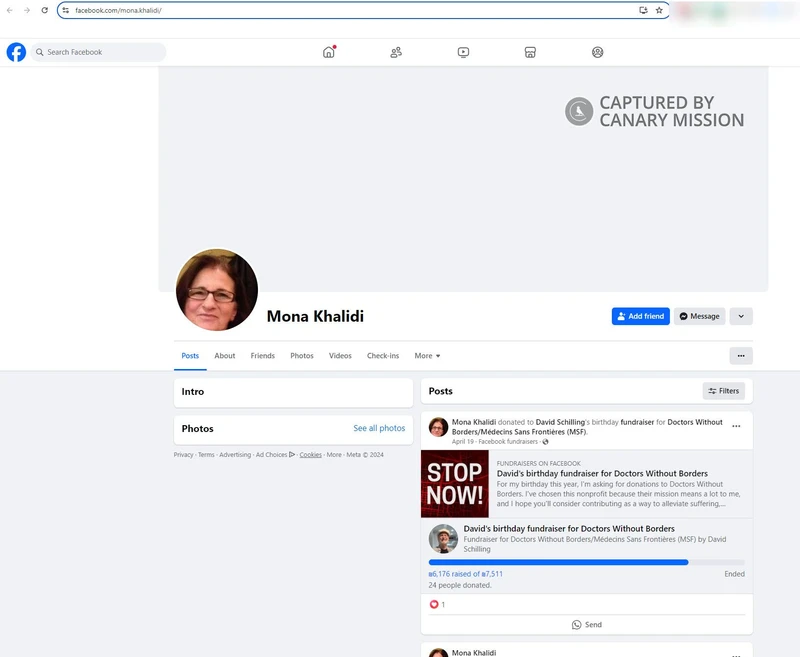This screenshot has width=800, height=657.
Task: Expand the Ad Choices disclosure arrow
Action: pos(291,454)
